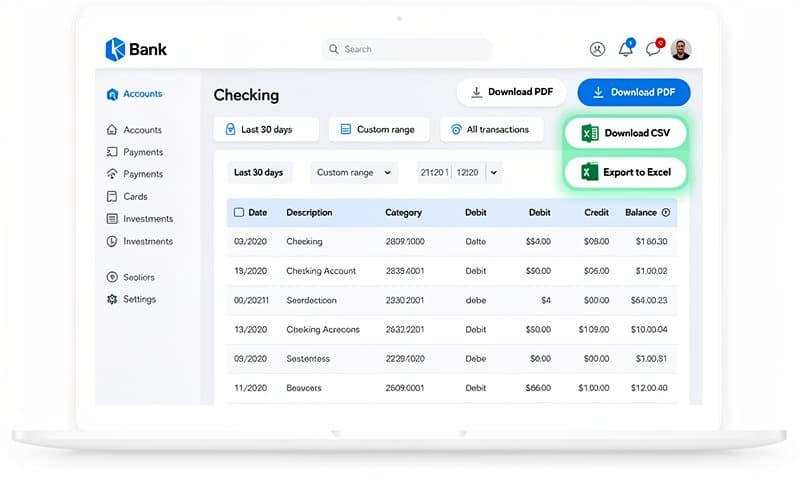
Task: Click the blue Download PDF button
Action: tap(634, 92)
